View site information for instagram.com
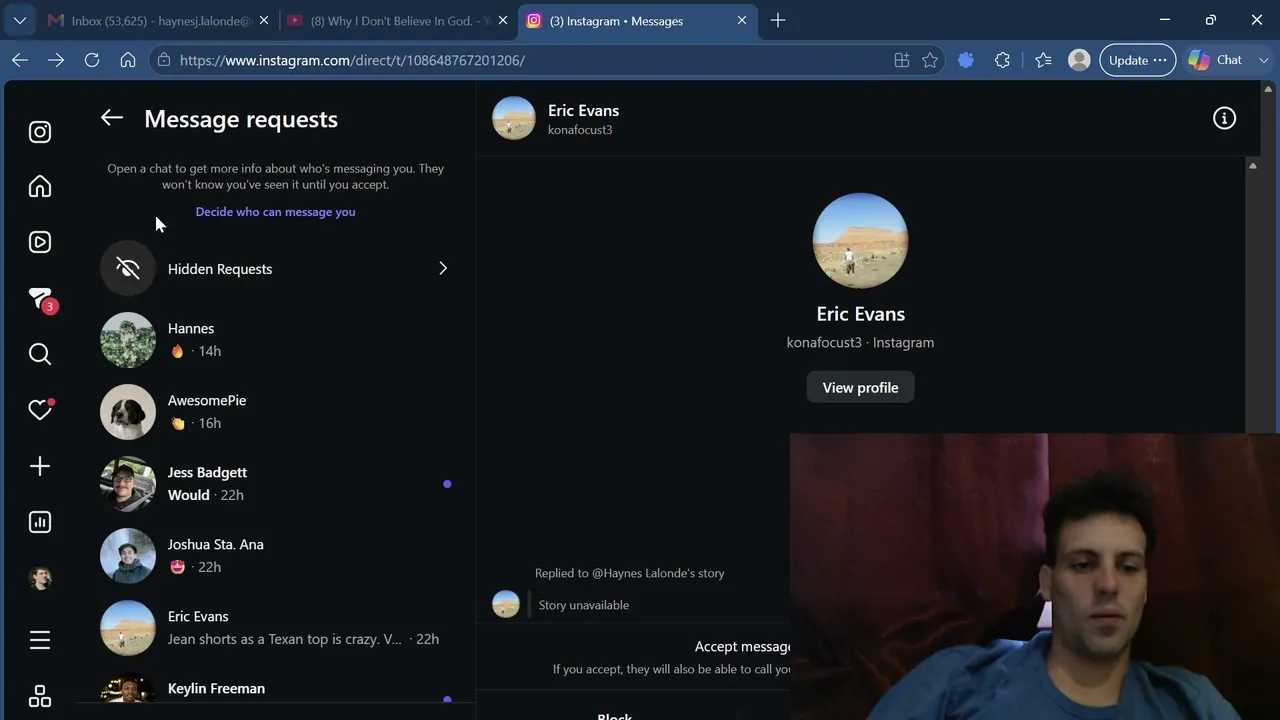 pyautogui.click(x=164, y=60)
